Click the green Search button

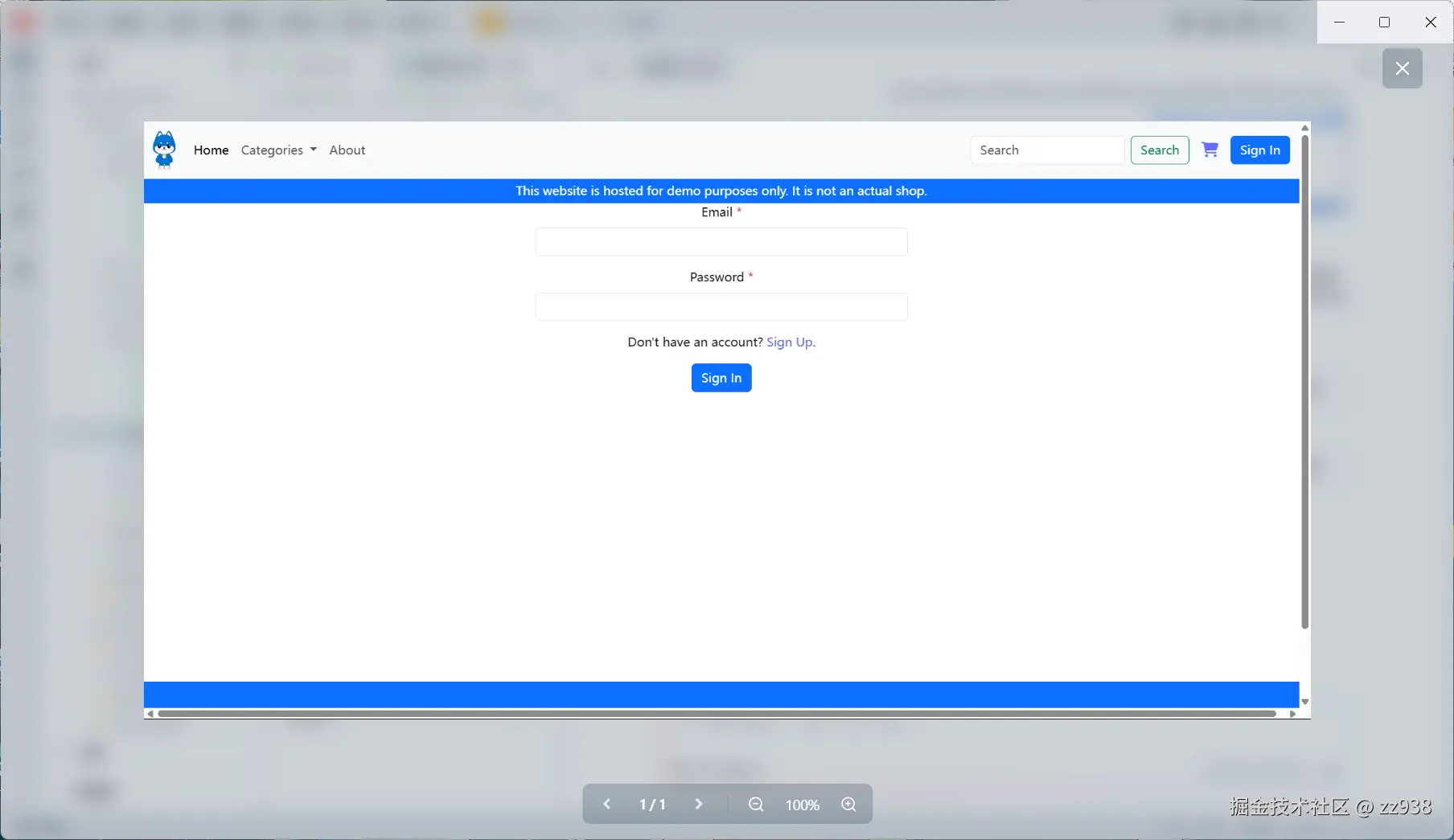click(x=1160, y=150)
